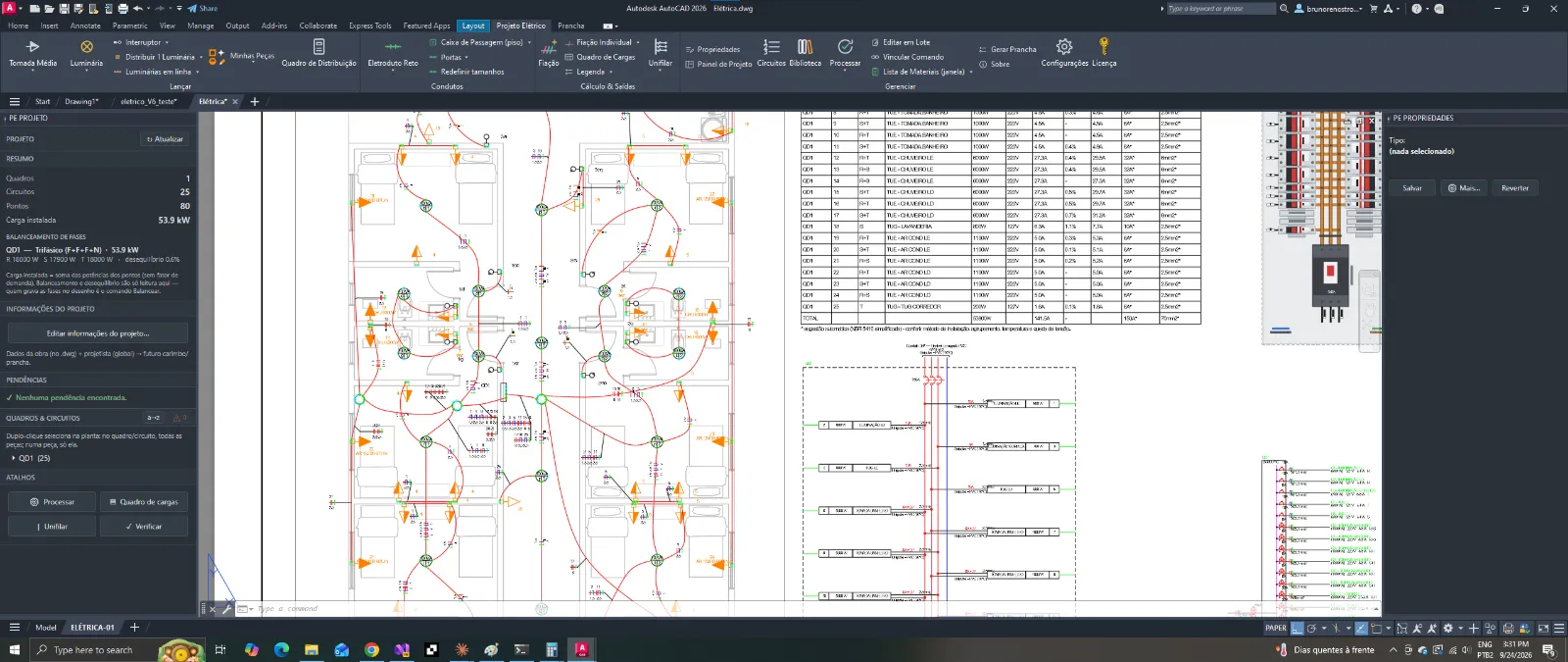This screenshot has width=1568, height=662.
Task: Select the Luminária tool
Action: pyautogui.click(x=86, y=53)
